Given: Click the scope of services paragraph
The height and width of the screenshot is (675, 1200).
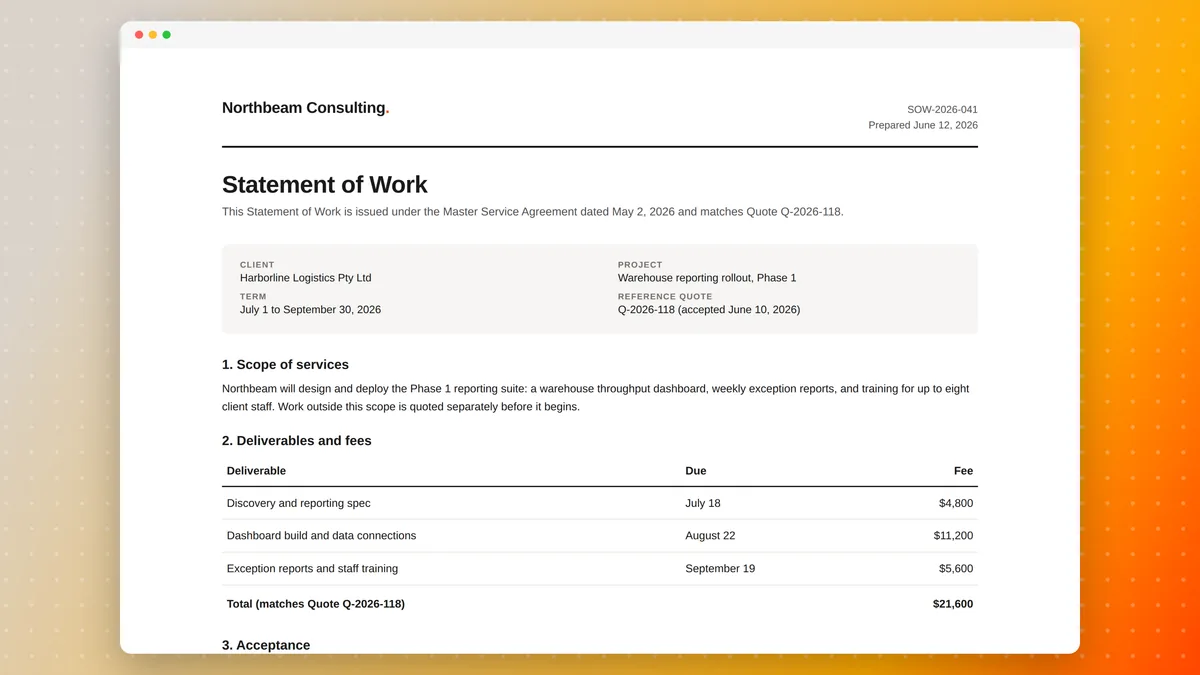Looking at the screenshot, I should pyautogui.click(x=596, y=398).
